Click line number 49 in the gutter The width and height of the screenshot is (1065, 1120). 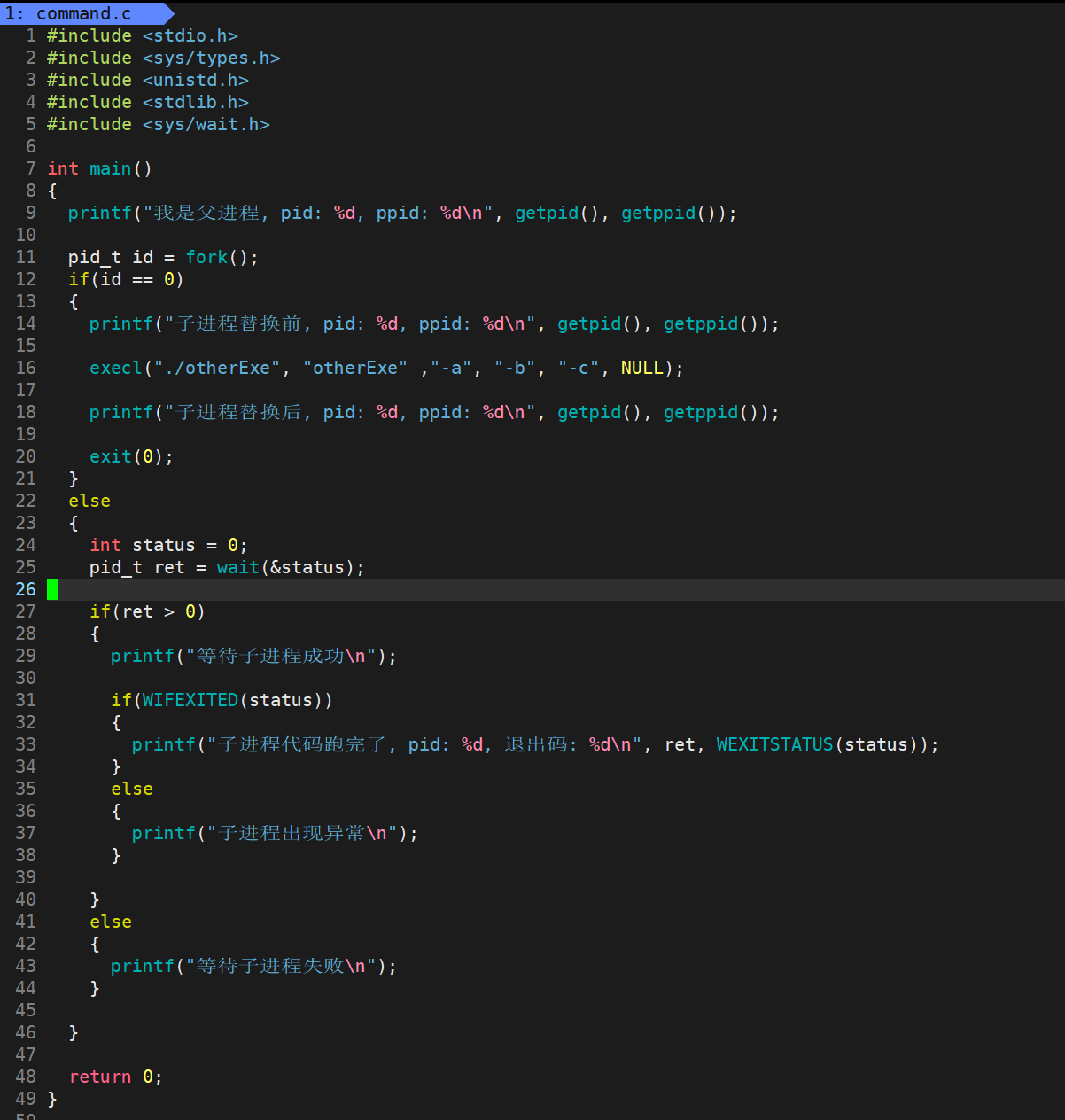coord(26,1099)
